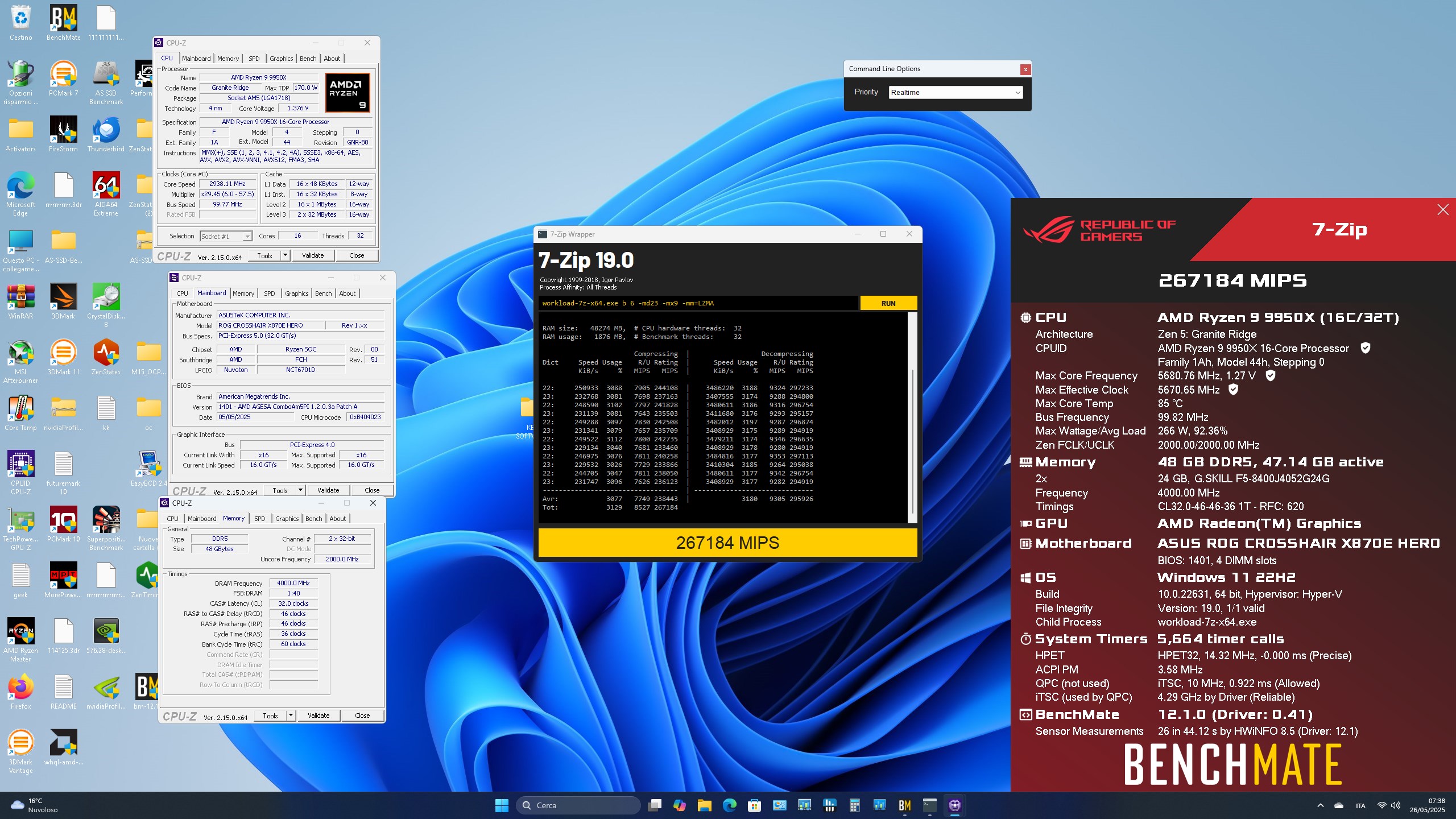Screen dimensions: 1456x819
Task: Launch AS SSD Benchmark from the desktop
Action: point(106,82)
